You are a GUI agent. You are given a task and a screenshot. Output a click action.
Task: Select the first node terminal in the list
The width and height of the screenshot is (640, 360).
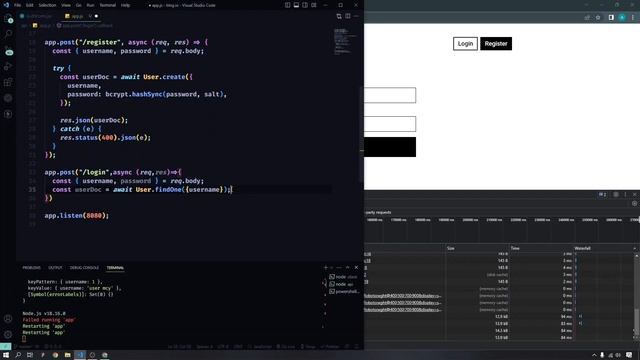pyautogui.click(x=344, y=277)
